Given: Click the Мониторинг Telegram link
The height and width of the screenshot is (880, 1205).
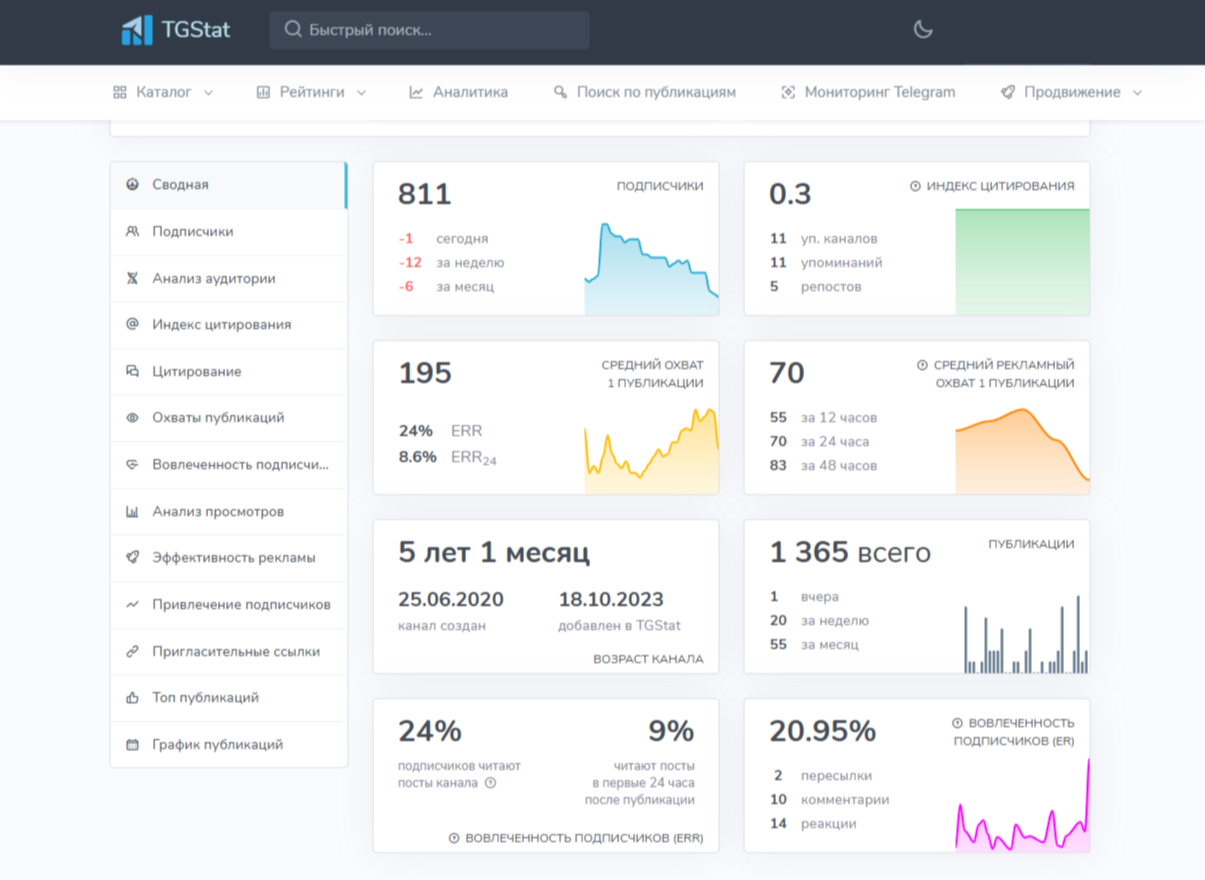Looking at the screenshot, I should pos(868,92).
